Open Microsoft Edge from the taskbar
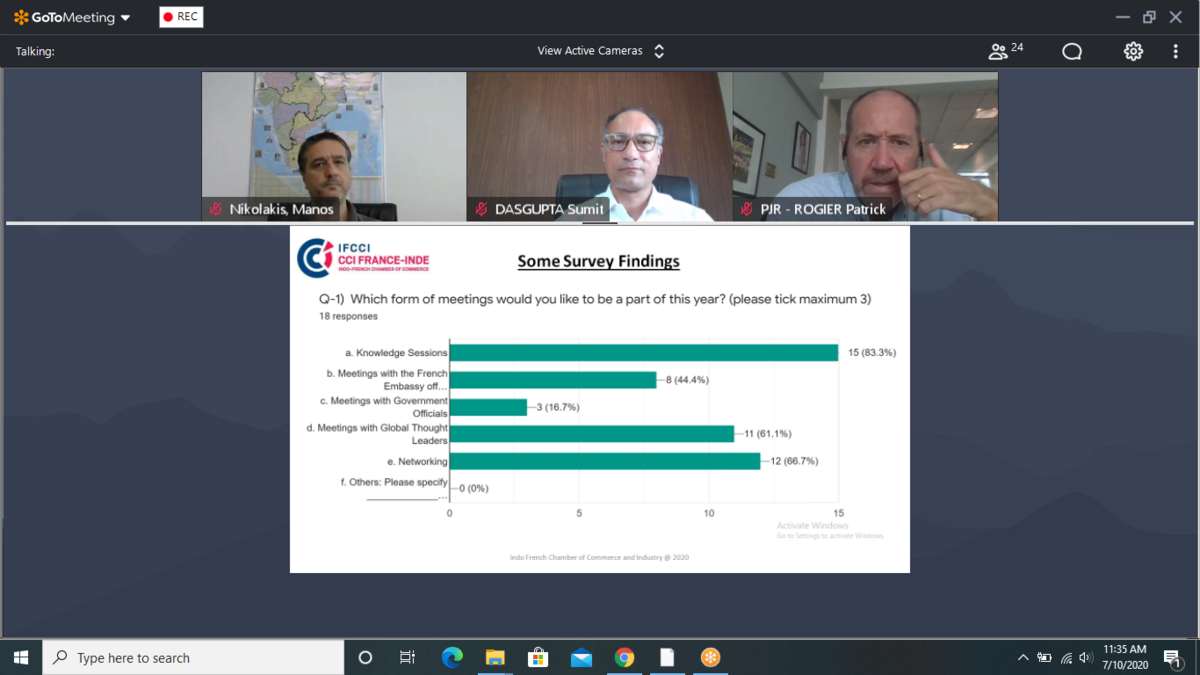1200x675 pixels. [452, 657]
